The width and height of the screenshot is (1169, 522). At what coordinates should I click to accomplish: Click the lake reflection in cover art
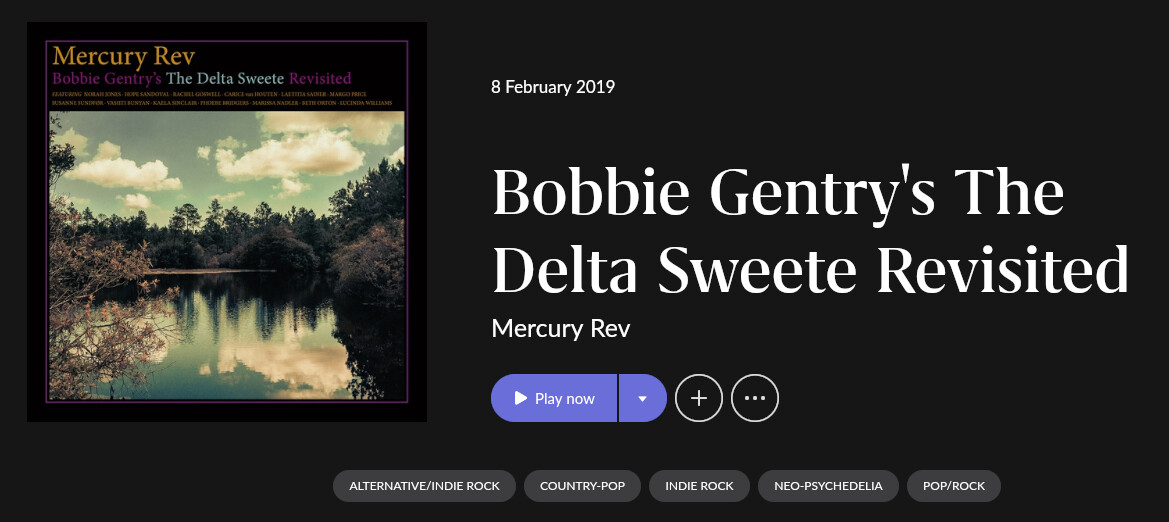pos(239,336)
